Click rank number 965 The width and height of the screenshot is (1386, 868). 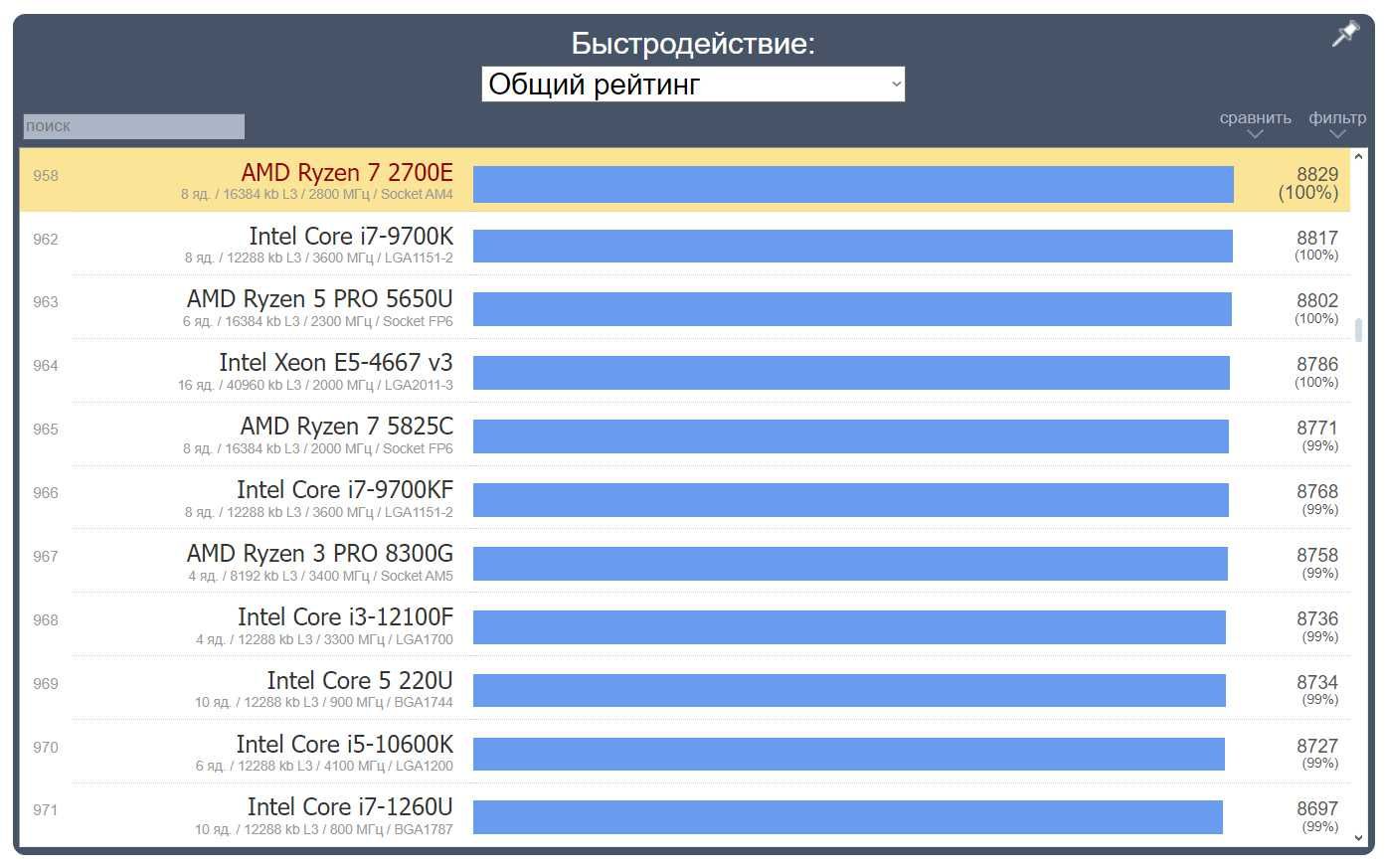point(46,430)
